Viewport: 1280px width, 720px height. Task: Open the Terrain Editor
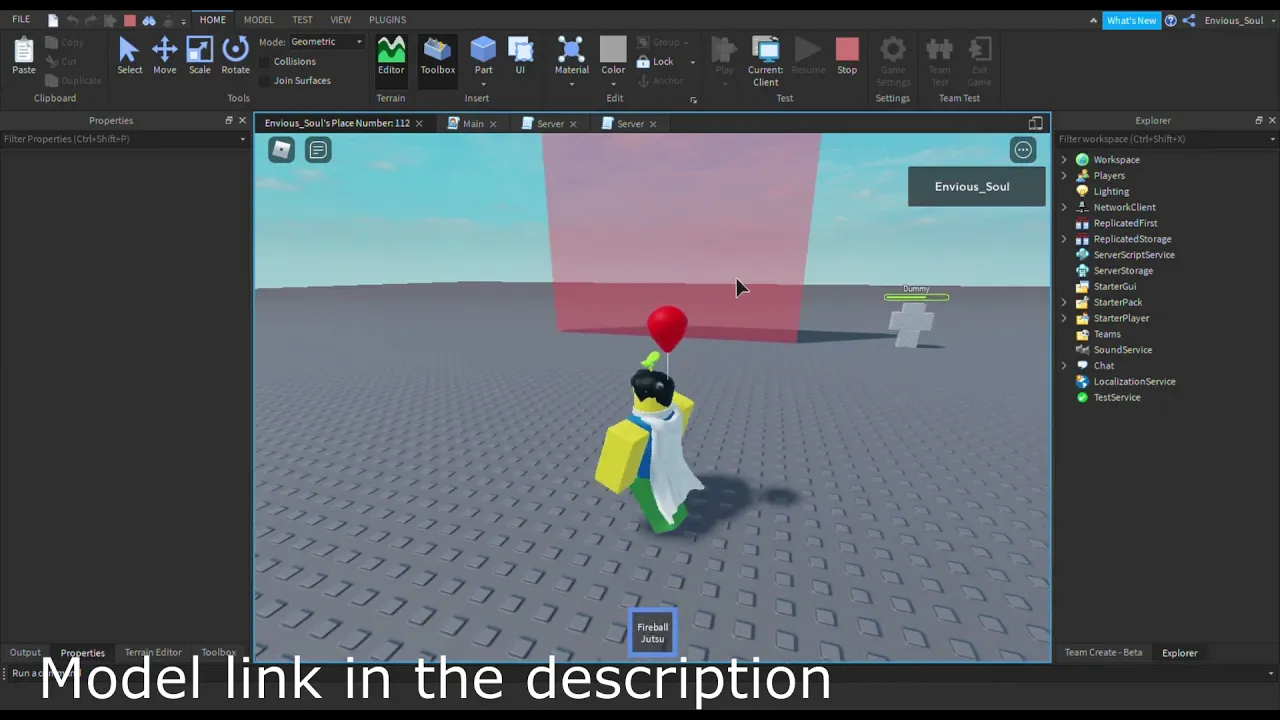[391, 55]
